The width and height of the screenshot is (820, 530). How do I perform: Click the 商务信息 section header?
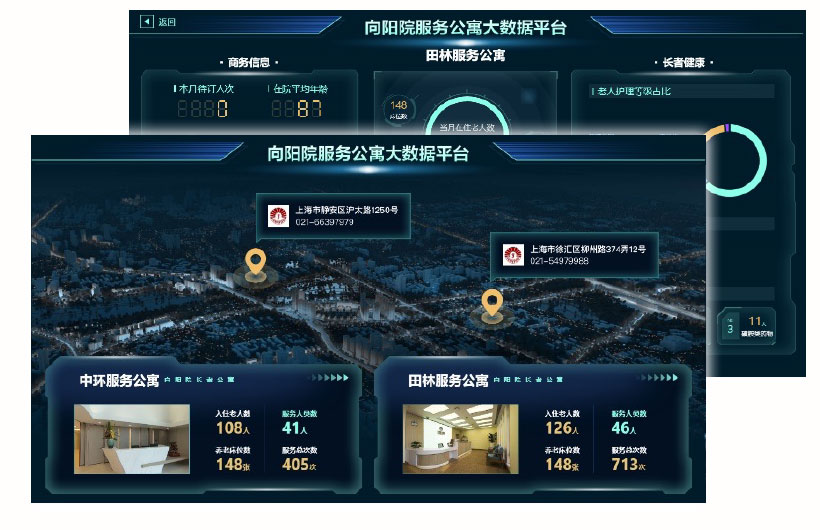click(249, 62)
